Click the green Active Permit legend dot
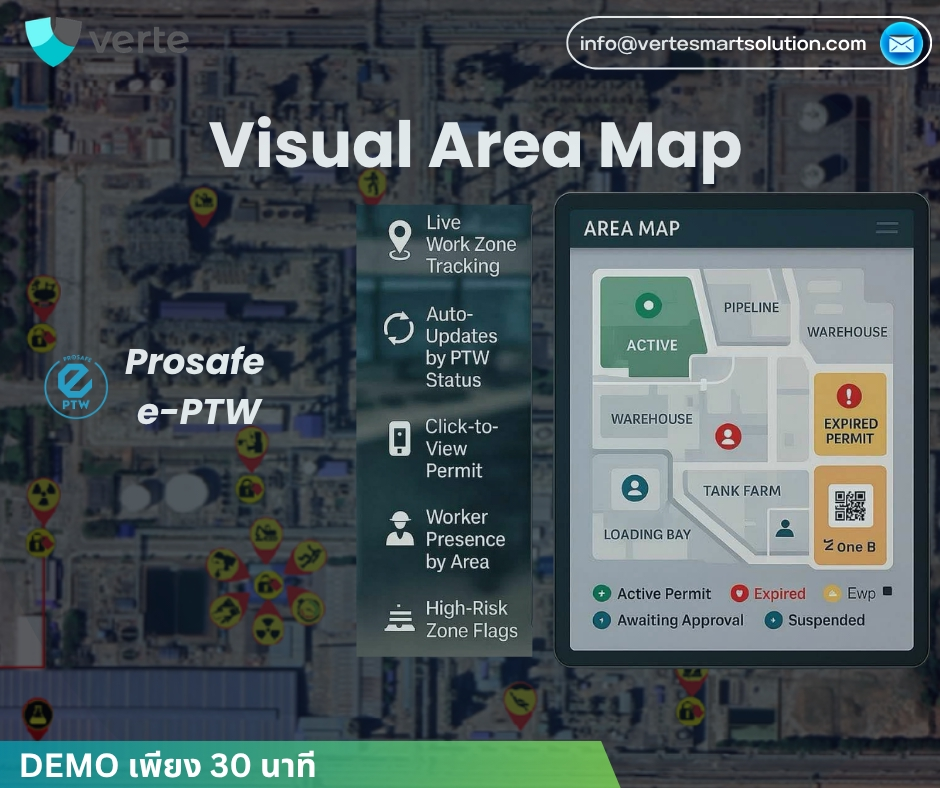Screen dimensions: 940x788 (601, 594)
